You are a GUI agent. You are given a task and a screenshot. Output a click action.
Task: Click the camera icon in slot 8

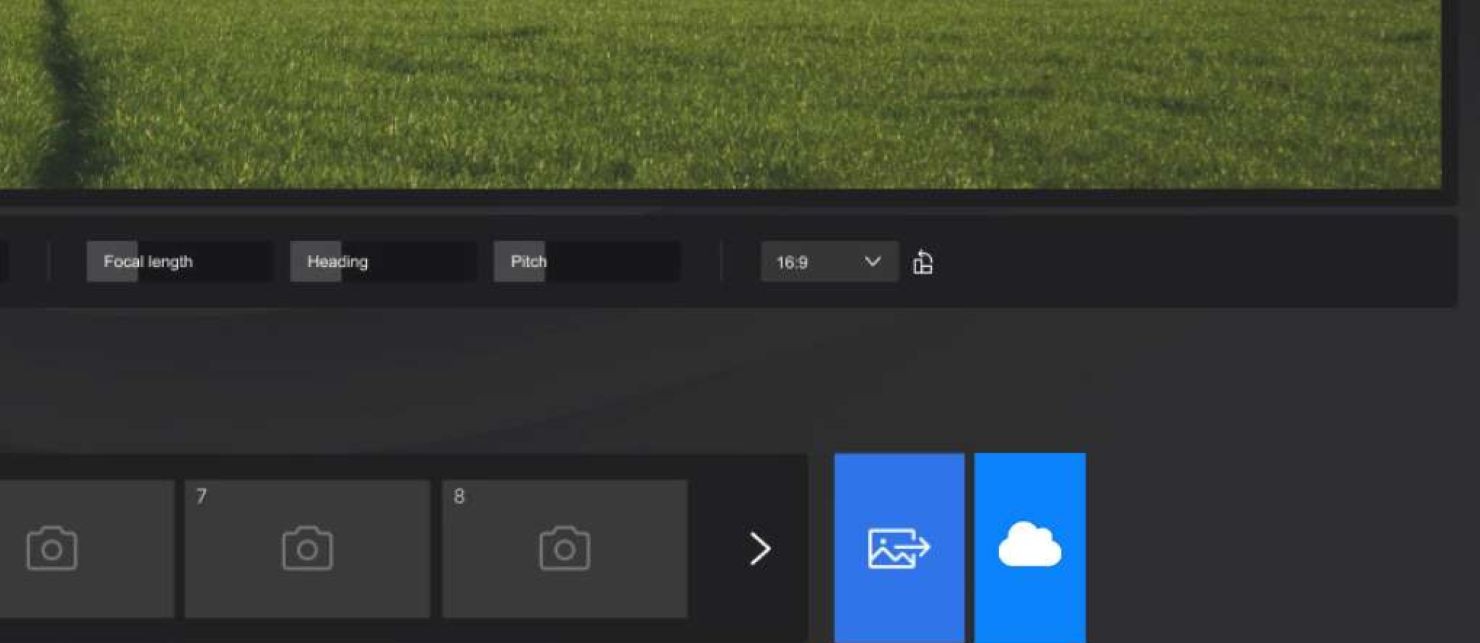[564, 549]
